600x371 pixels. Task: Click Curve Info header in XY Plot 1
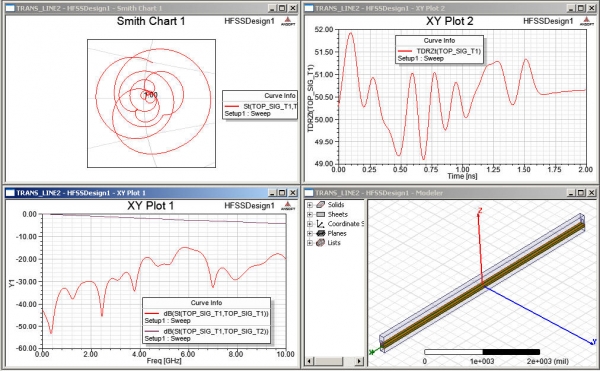point(206,303)
